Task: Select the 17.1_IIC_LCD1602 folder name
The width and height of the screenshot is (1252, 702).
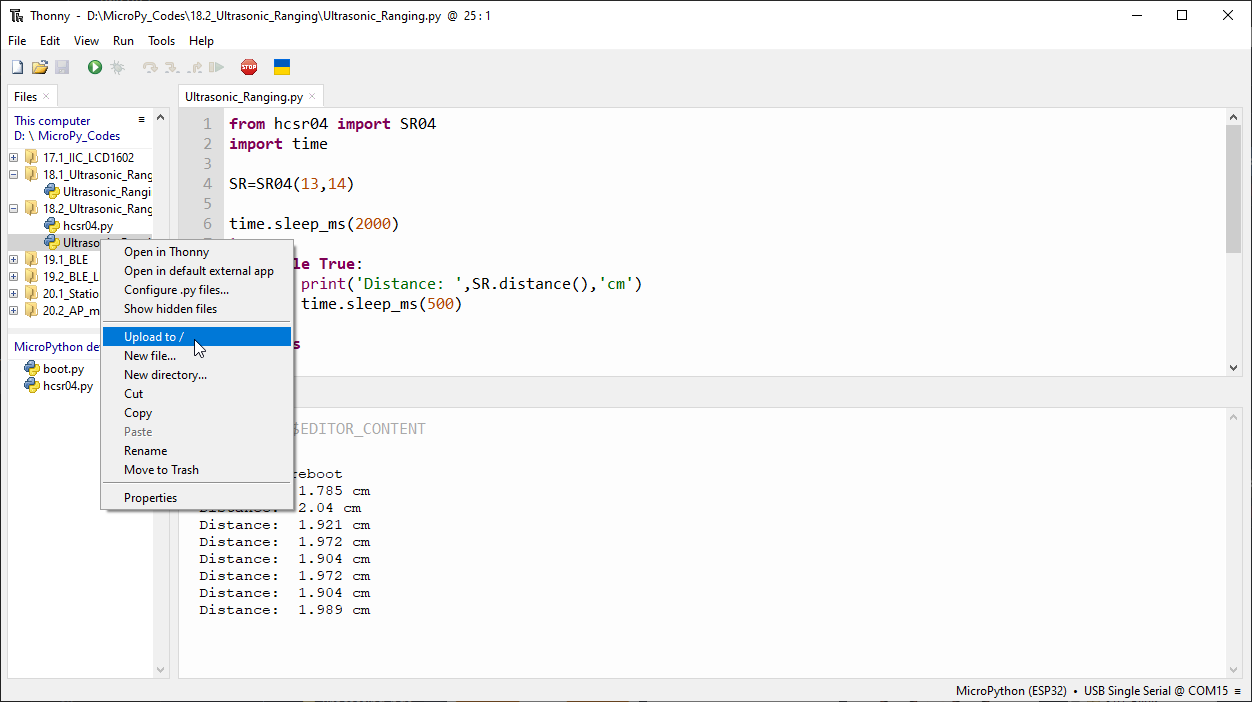Action: [88, 158]
